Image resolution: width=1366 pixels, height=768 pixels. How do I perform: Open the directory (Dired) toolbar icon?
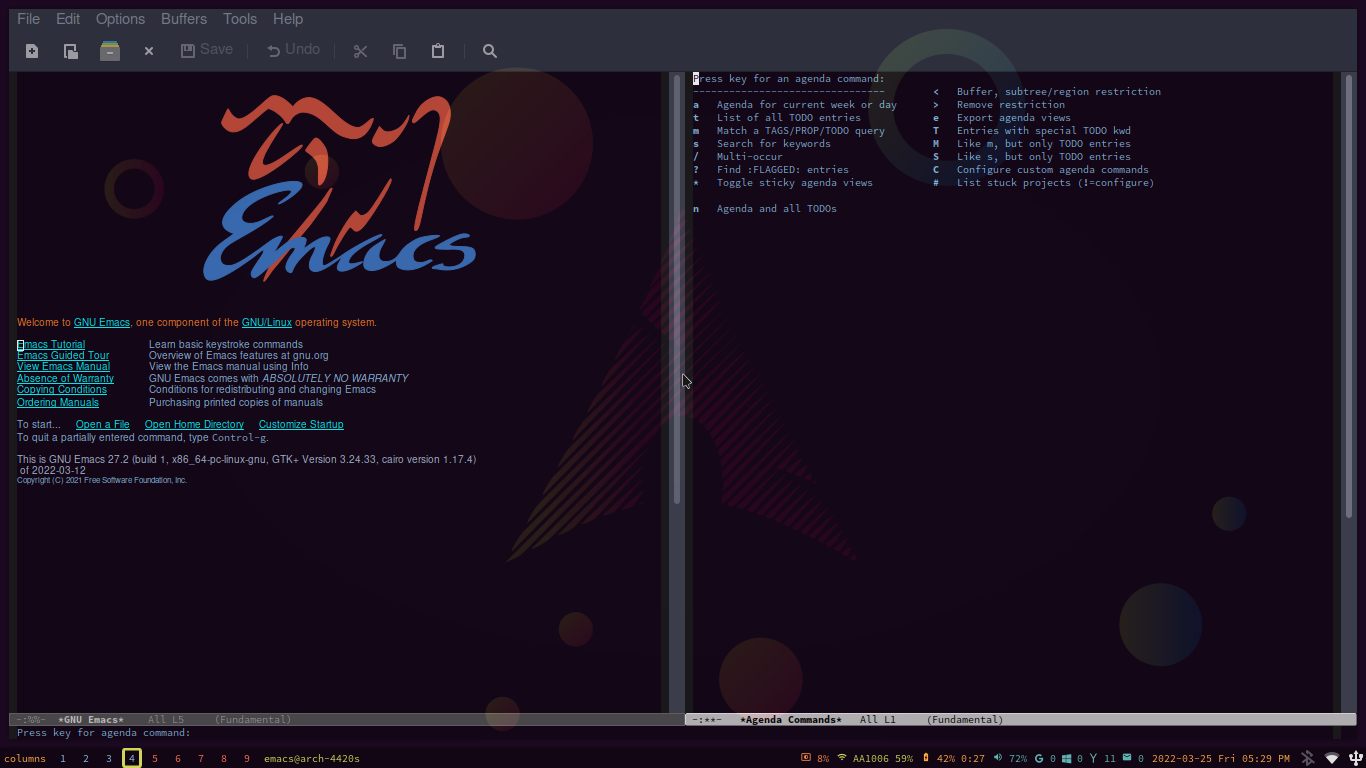click(110, 51)
